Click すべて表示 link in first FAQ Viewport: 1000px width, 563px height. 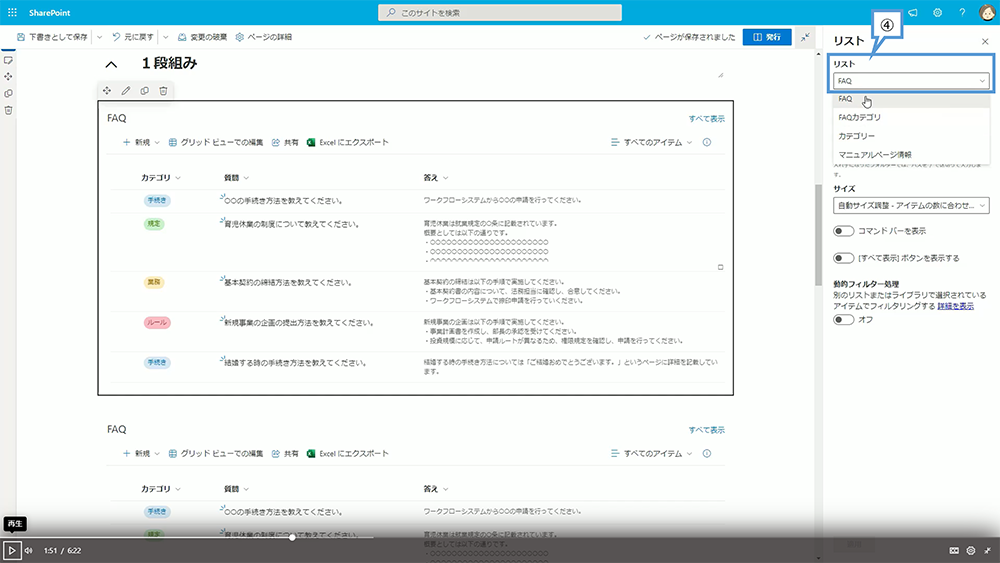tap(707, 119)
